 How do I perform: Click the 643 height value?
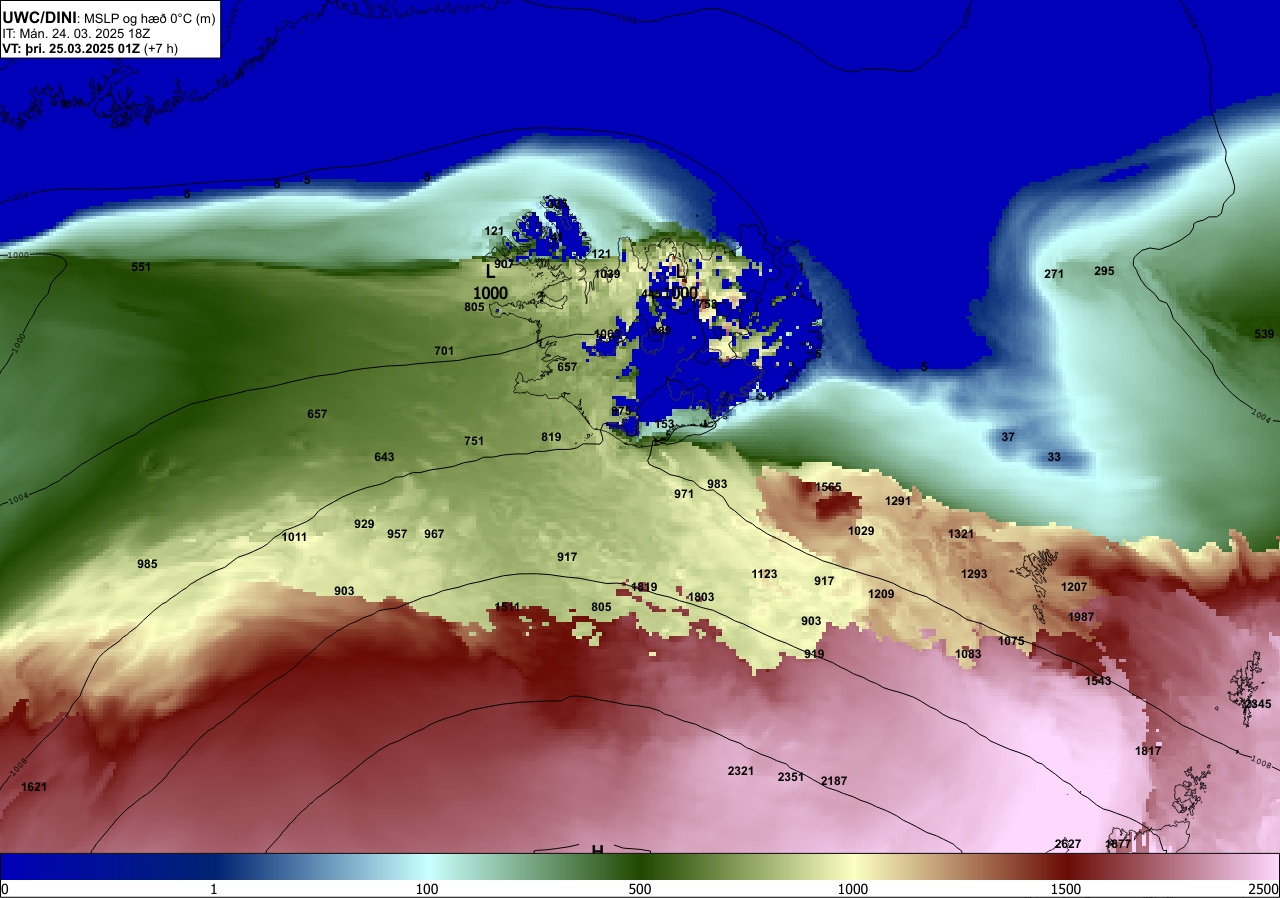(384, 457)
